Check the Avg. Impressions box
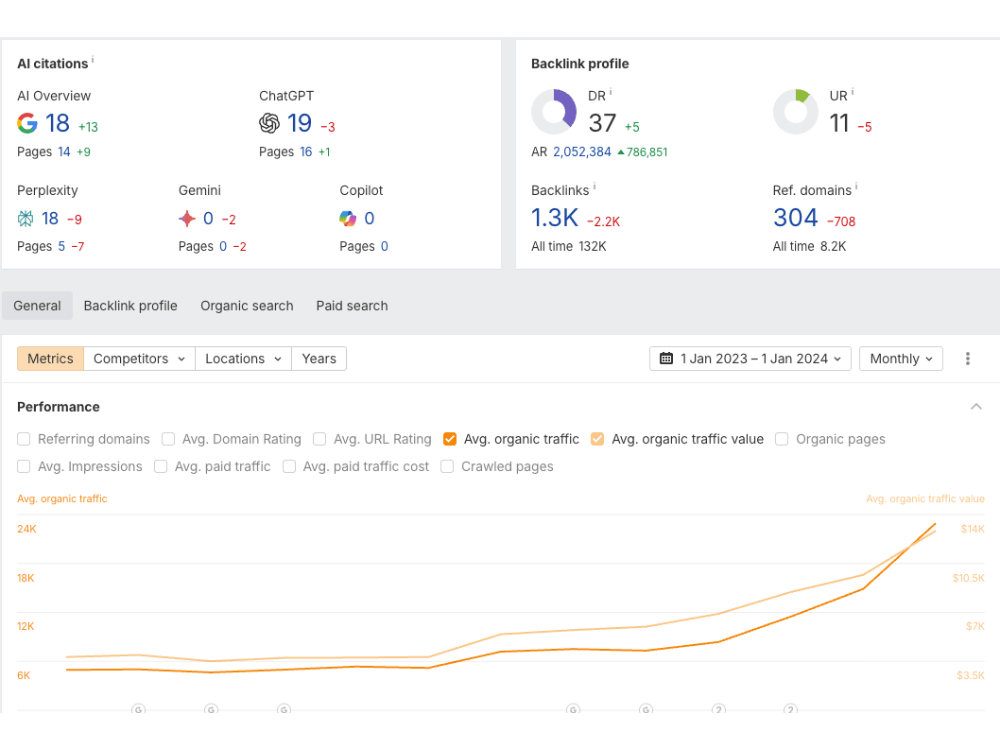Screen dimensions: 1000x750 [23, 466]
